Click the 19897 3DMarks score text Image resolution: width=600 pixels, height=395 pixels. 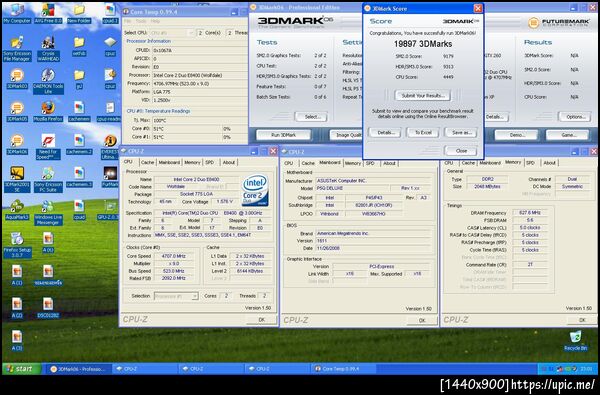coord(423,44)
